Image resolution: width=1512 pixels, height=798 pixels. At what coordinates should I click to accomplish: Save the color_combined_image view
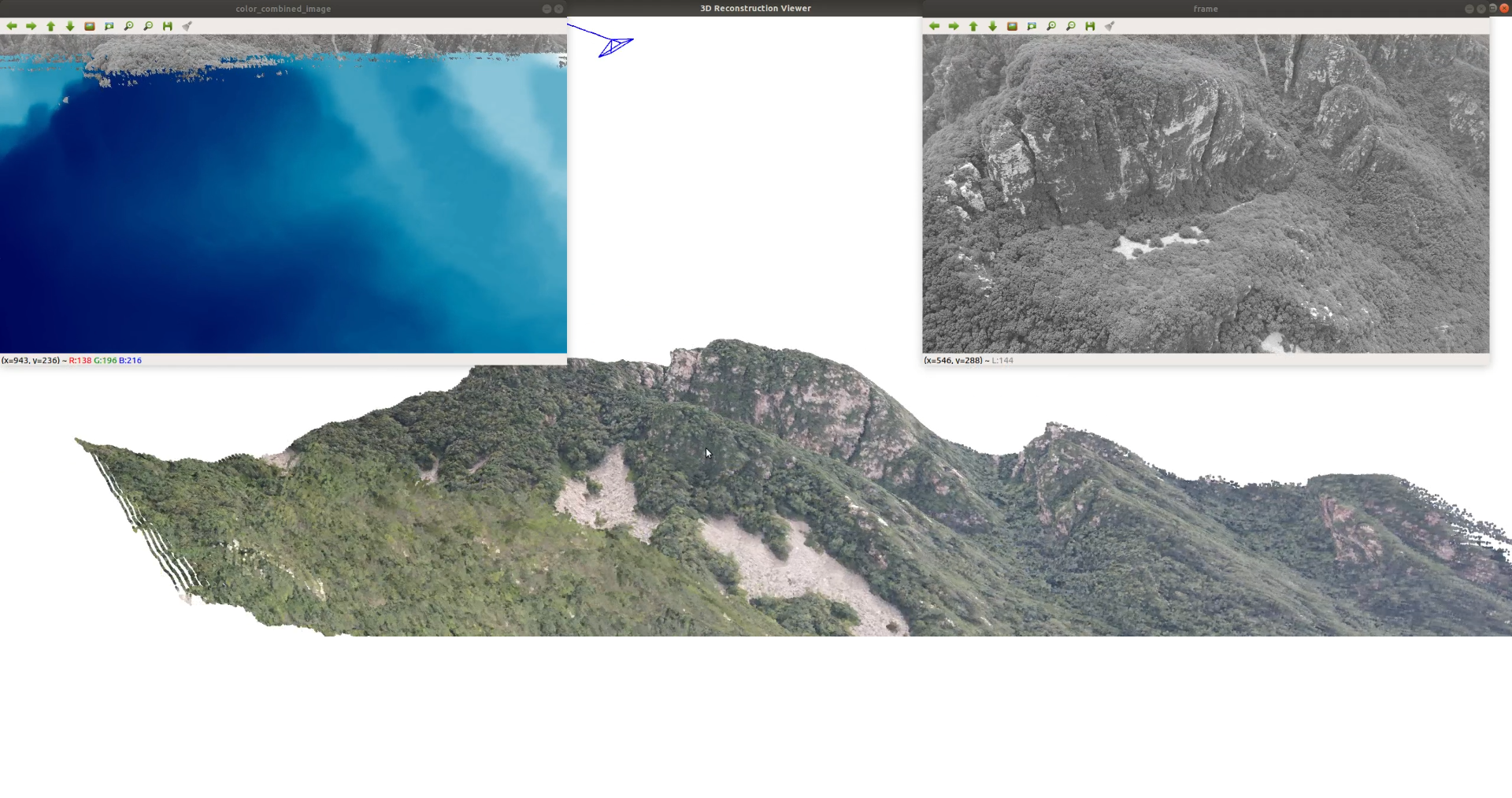[168, 26]
